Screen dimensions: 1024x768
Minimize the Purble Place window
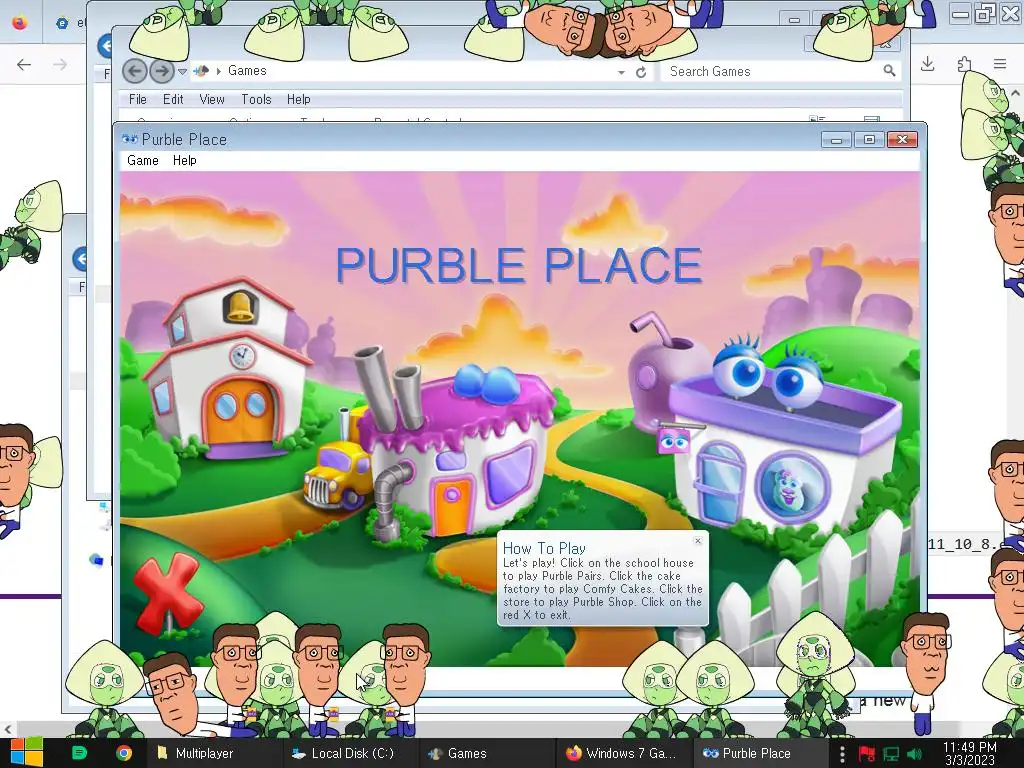836,139
